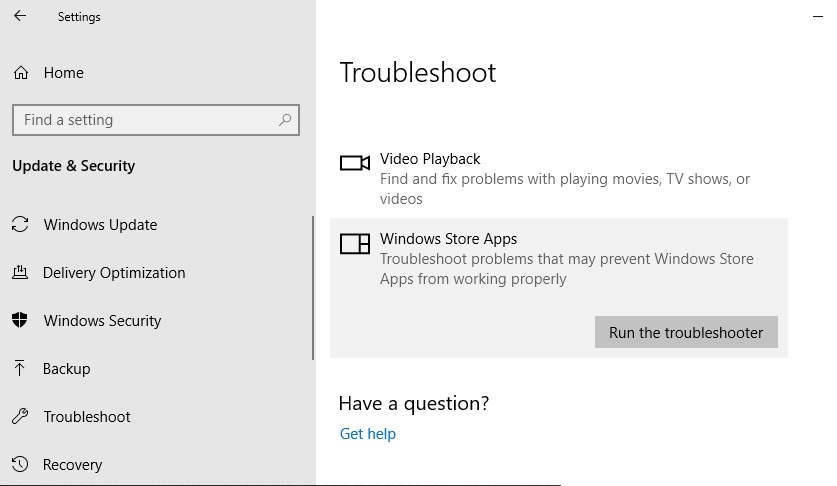Expand the Video Playback troubleshooter entry
The height and width of the screenshot is (486, 837).
pos(558,178)
